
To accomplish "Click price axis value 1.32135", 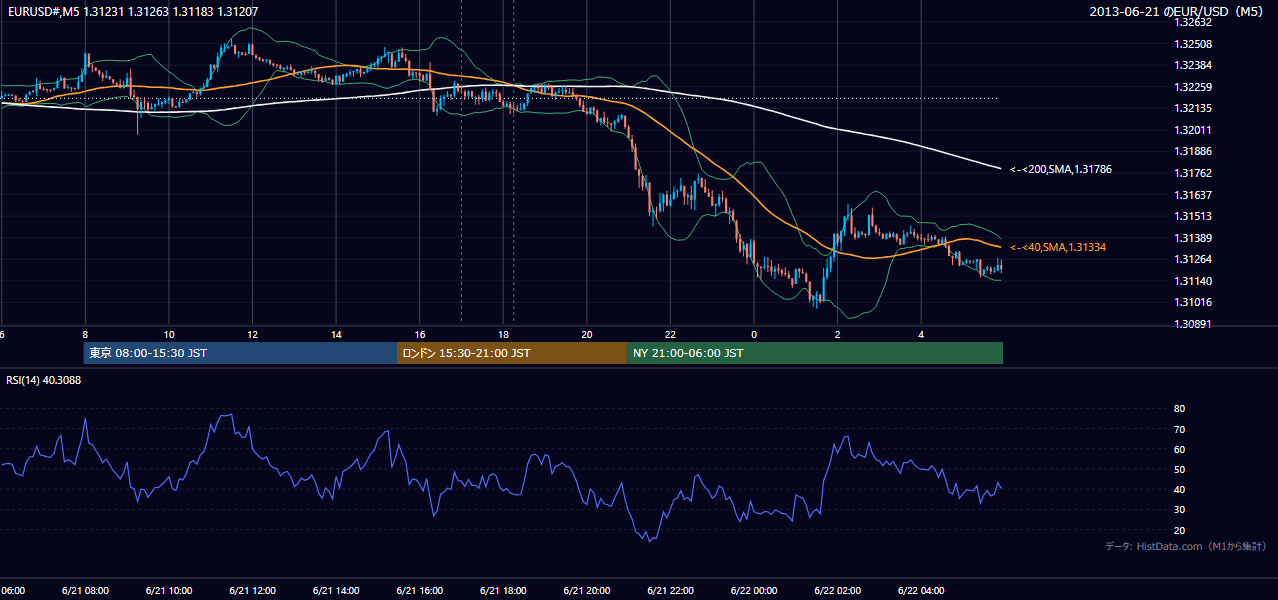I will [x=1193, y=108].
